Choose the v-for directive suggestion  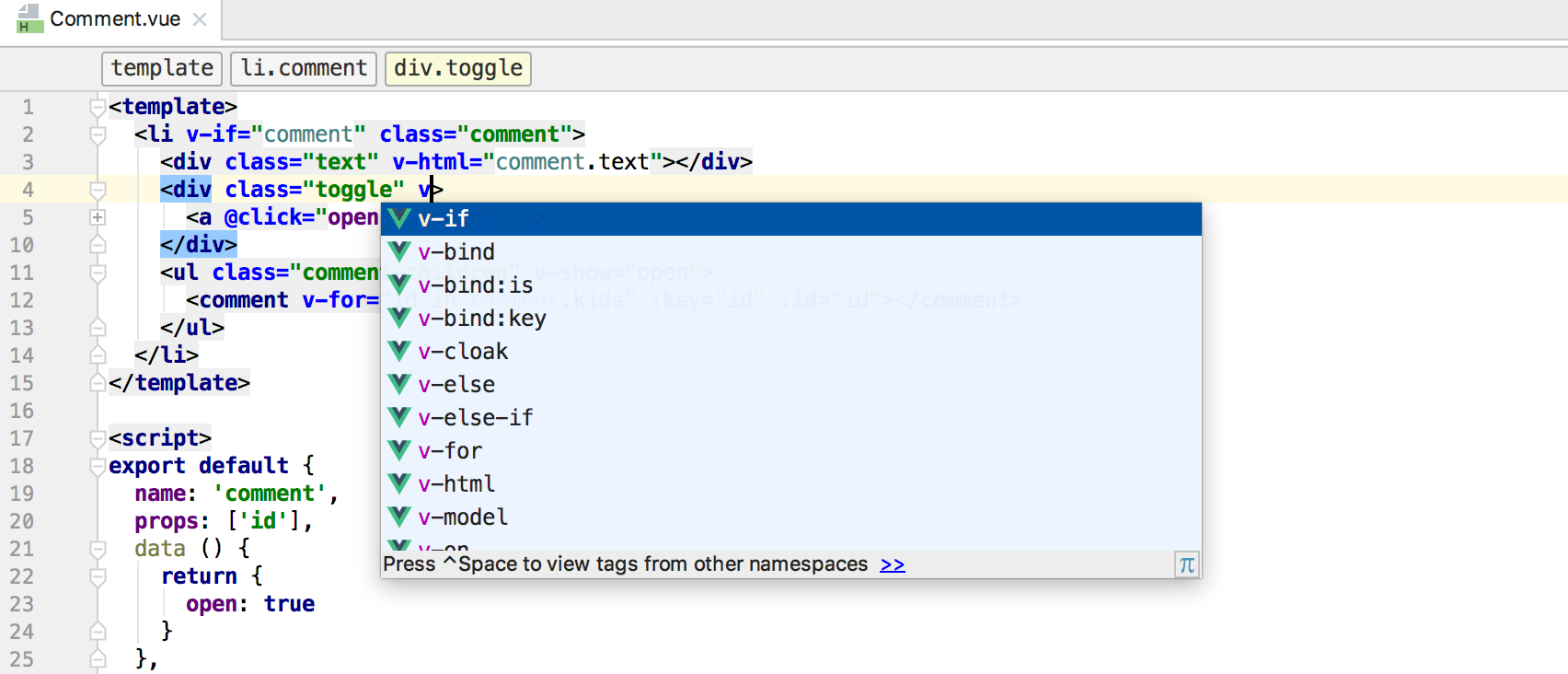[x=791, y=451]
